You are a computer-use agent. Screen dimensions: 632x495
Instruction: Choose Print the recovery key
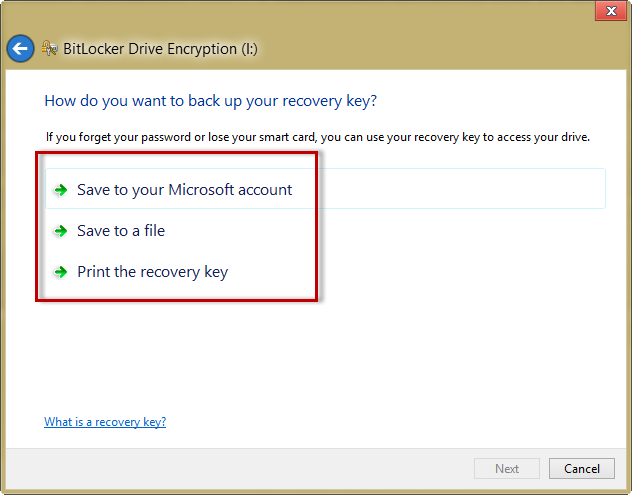click(x=152, y=272)
